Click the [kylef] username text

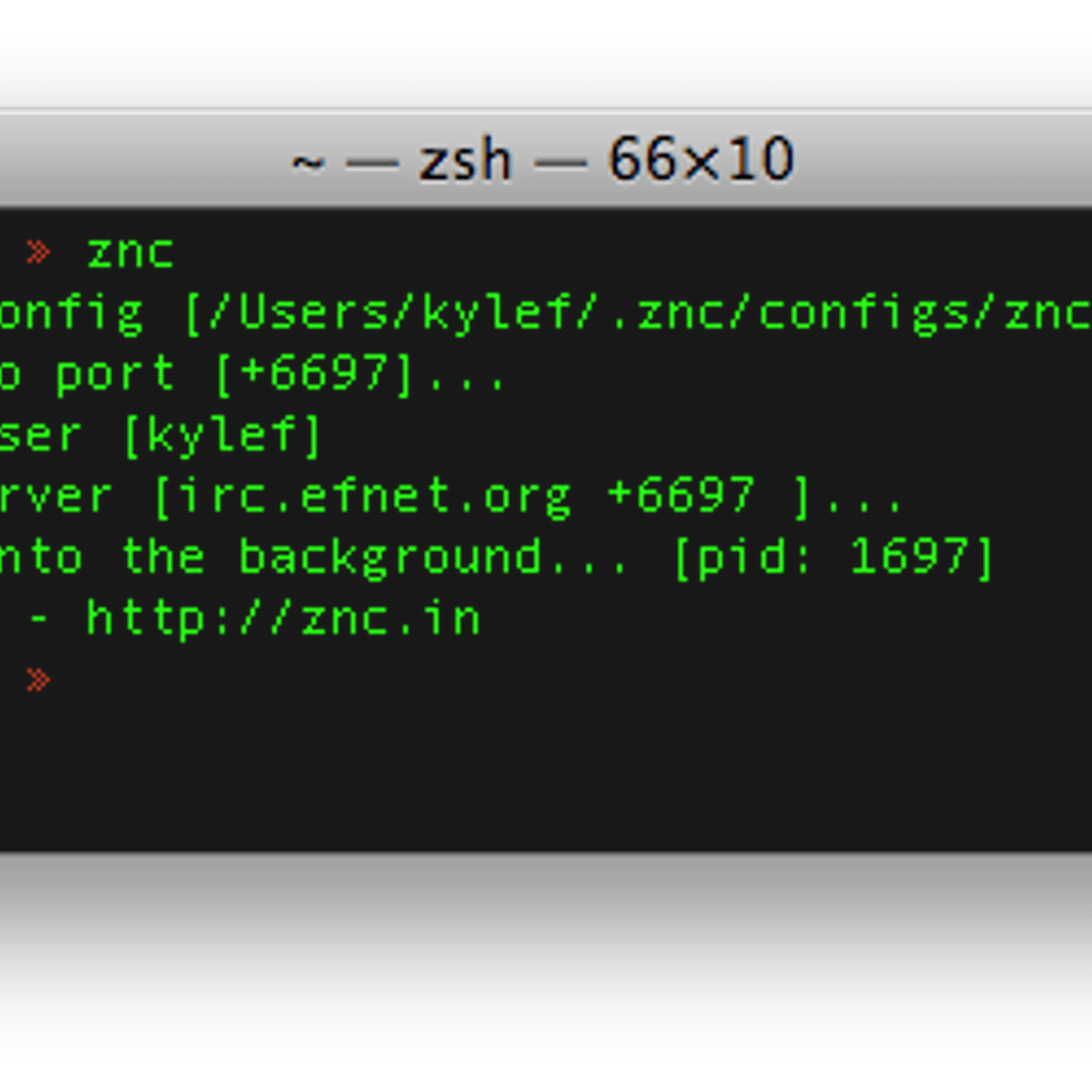click(x=222, y=436)
